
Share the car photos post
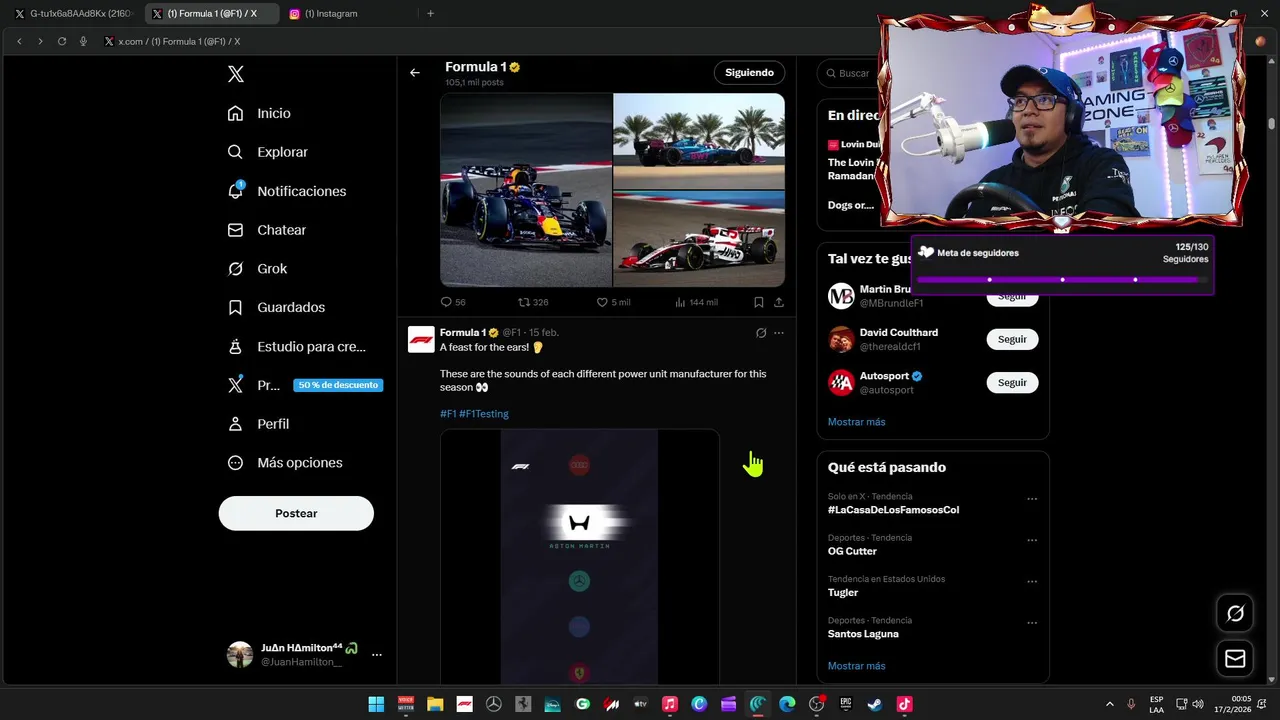pos(779,302)
